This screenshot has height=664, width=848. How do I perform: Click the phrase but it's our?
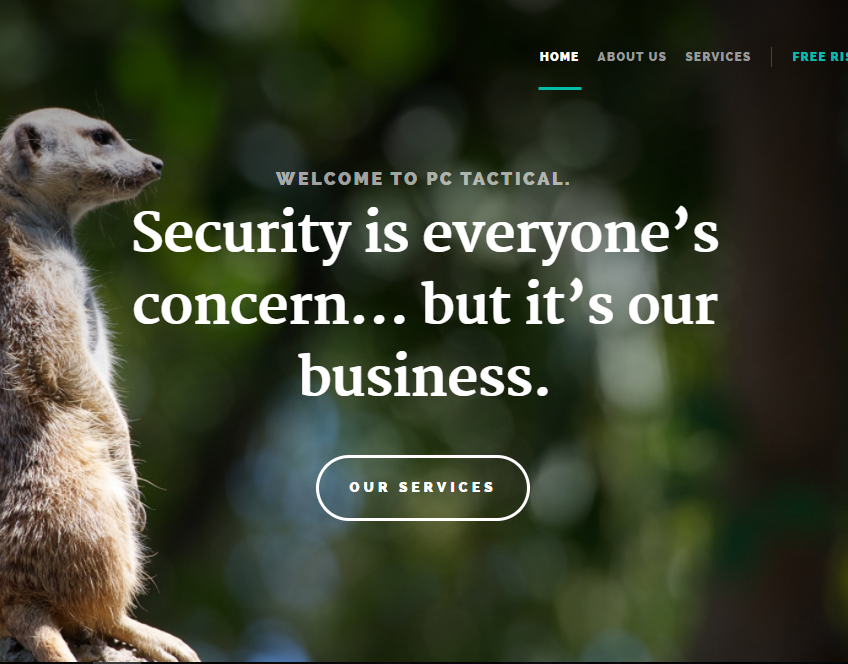[x=570, y=303]
